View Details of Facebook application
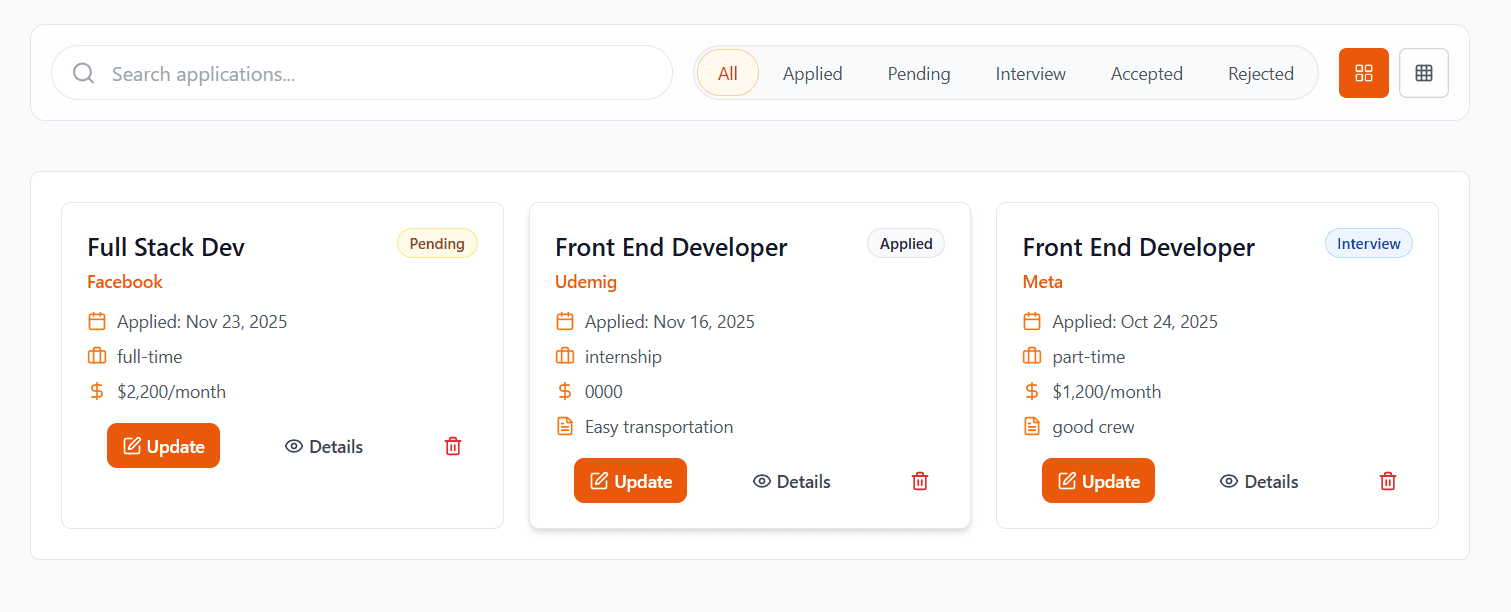The height and width of the screenshot is (612, 1511). click(x=324, y=446)
